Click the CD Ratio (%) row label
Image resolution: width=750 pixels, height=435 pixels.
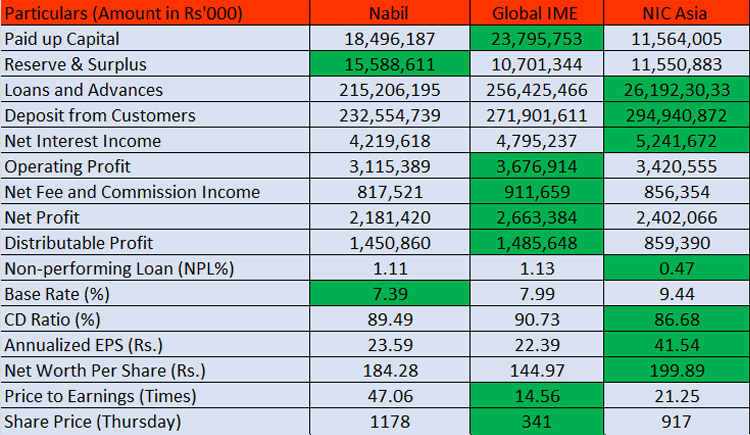51,320
